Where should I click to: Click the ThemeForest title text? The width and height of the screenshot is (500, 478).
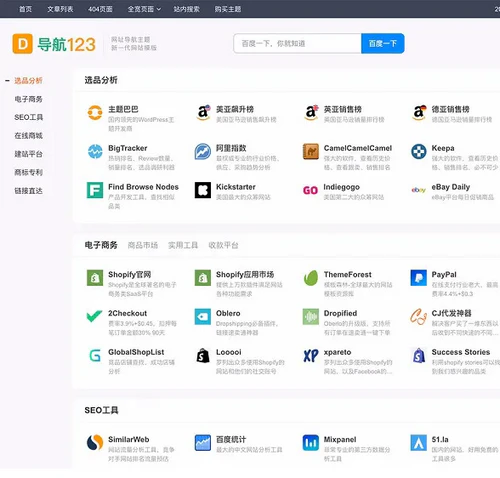[348, 275]
